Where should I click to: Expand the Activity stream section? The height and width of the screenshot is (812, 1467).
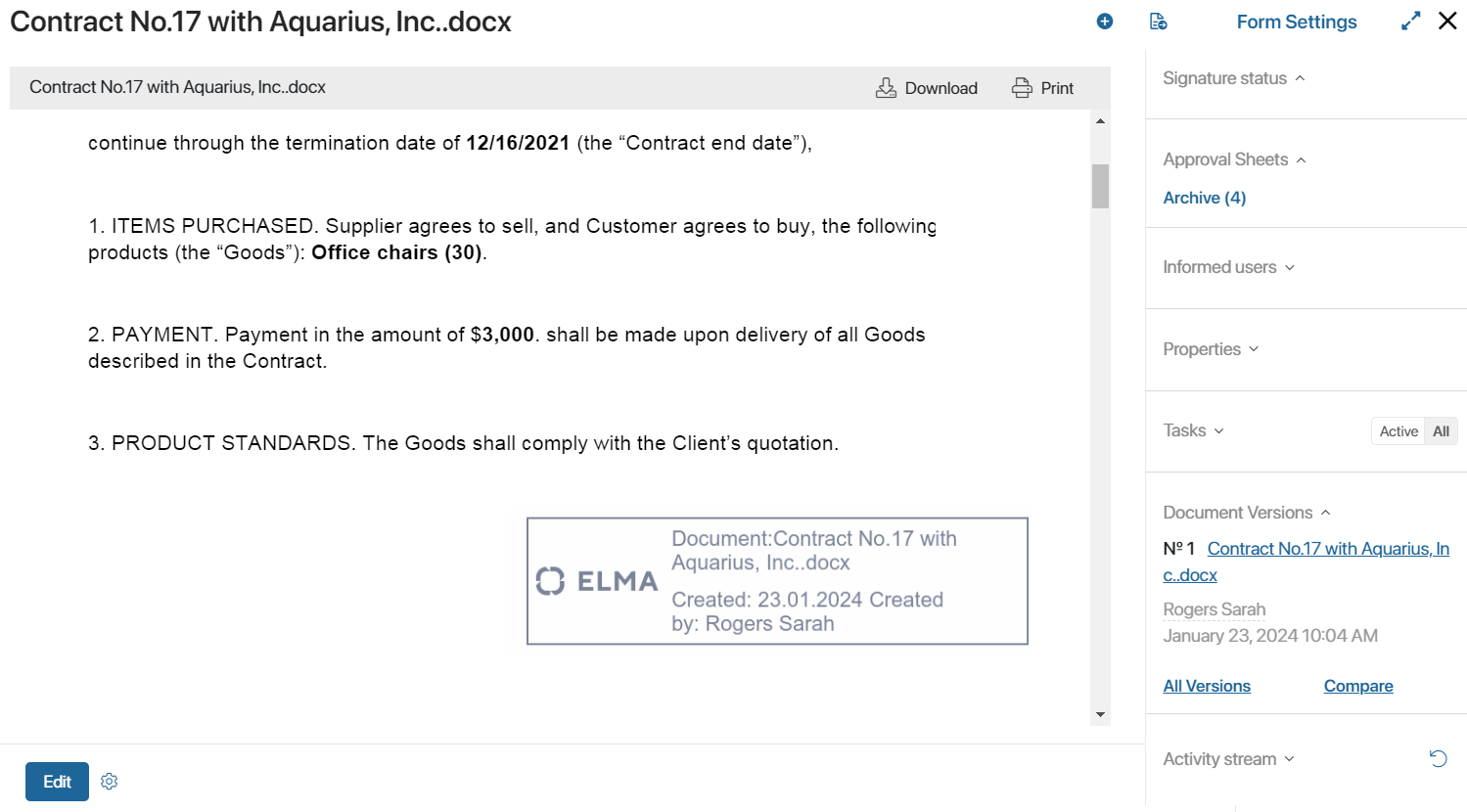pos(1228,759)
